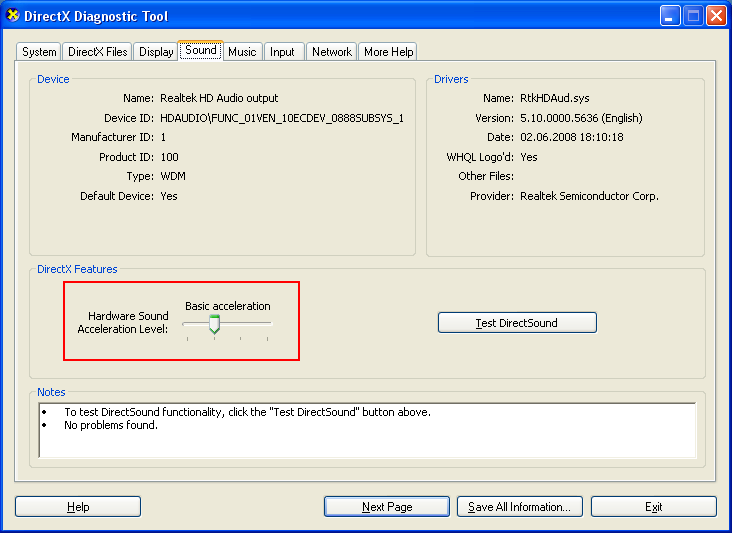Open the Music tab
The width and height of the screenshot is (732, 533).
[242, 51]
